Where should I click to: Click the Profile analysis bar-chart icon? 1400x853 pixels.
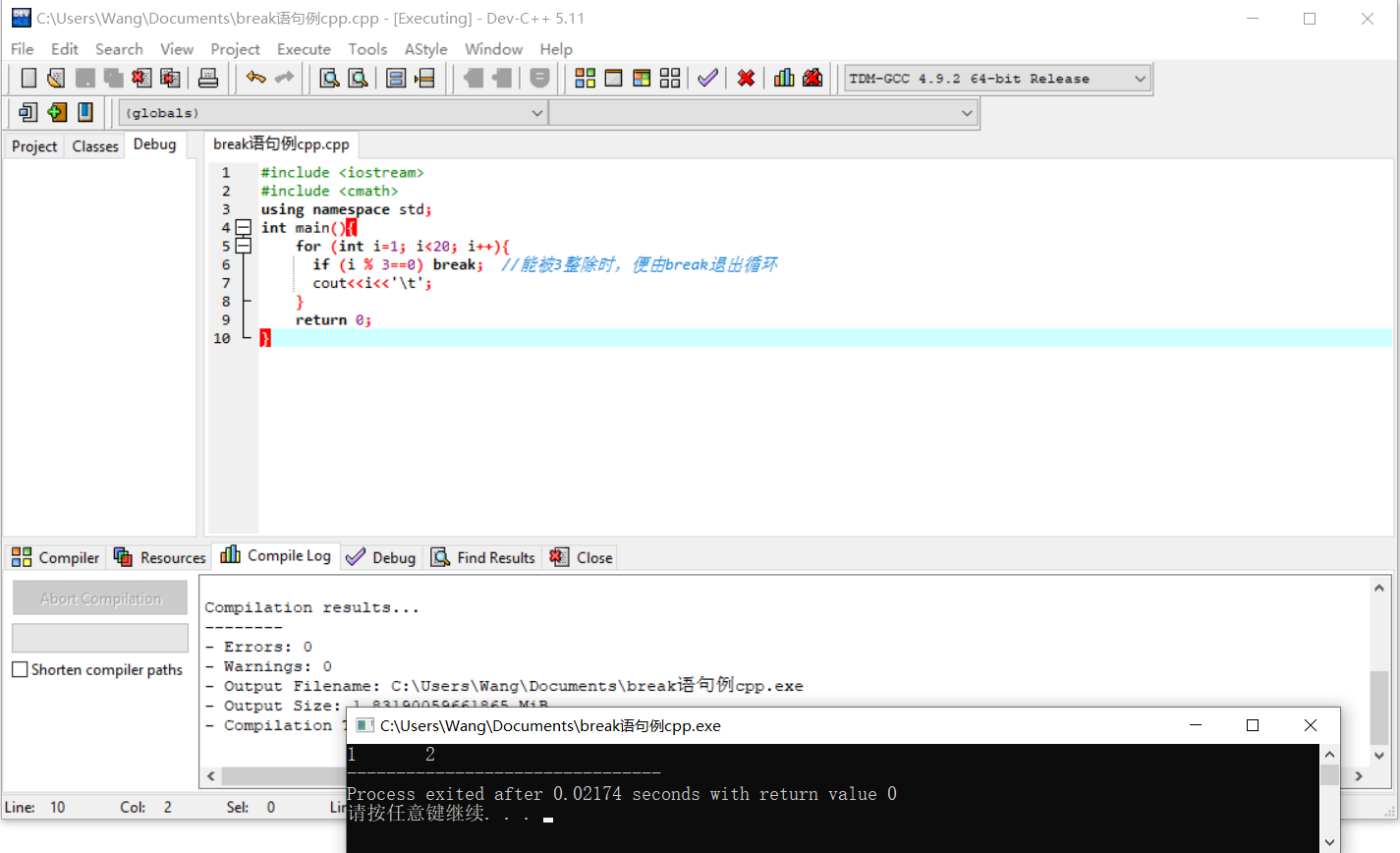[x=784, y=78]
